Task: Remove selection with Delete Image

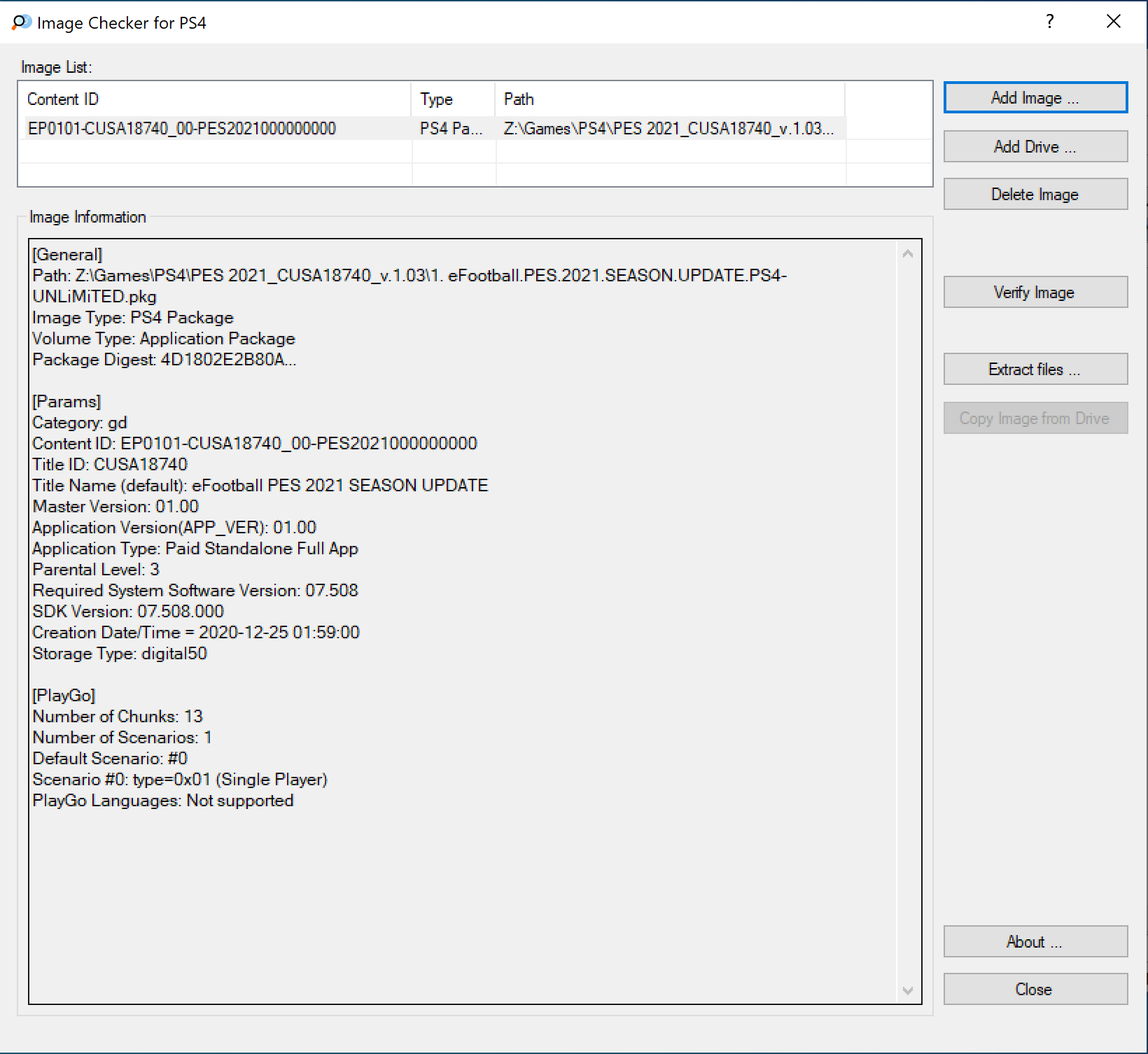Action: (1035, 195)
